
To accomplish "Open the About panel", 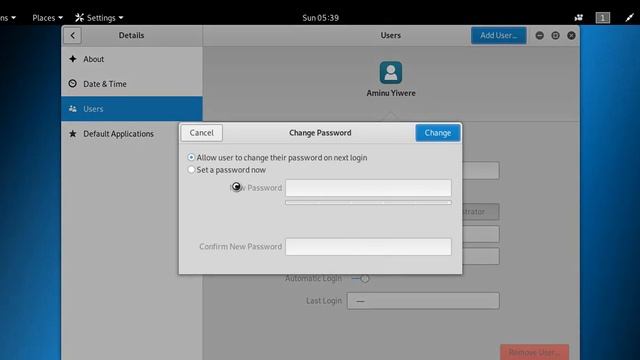I will point(132,59).
